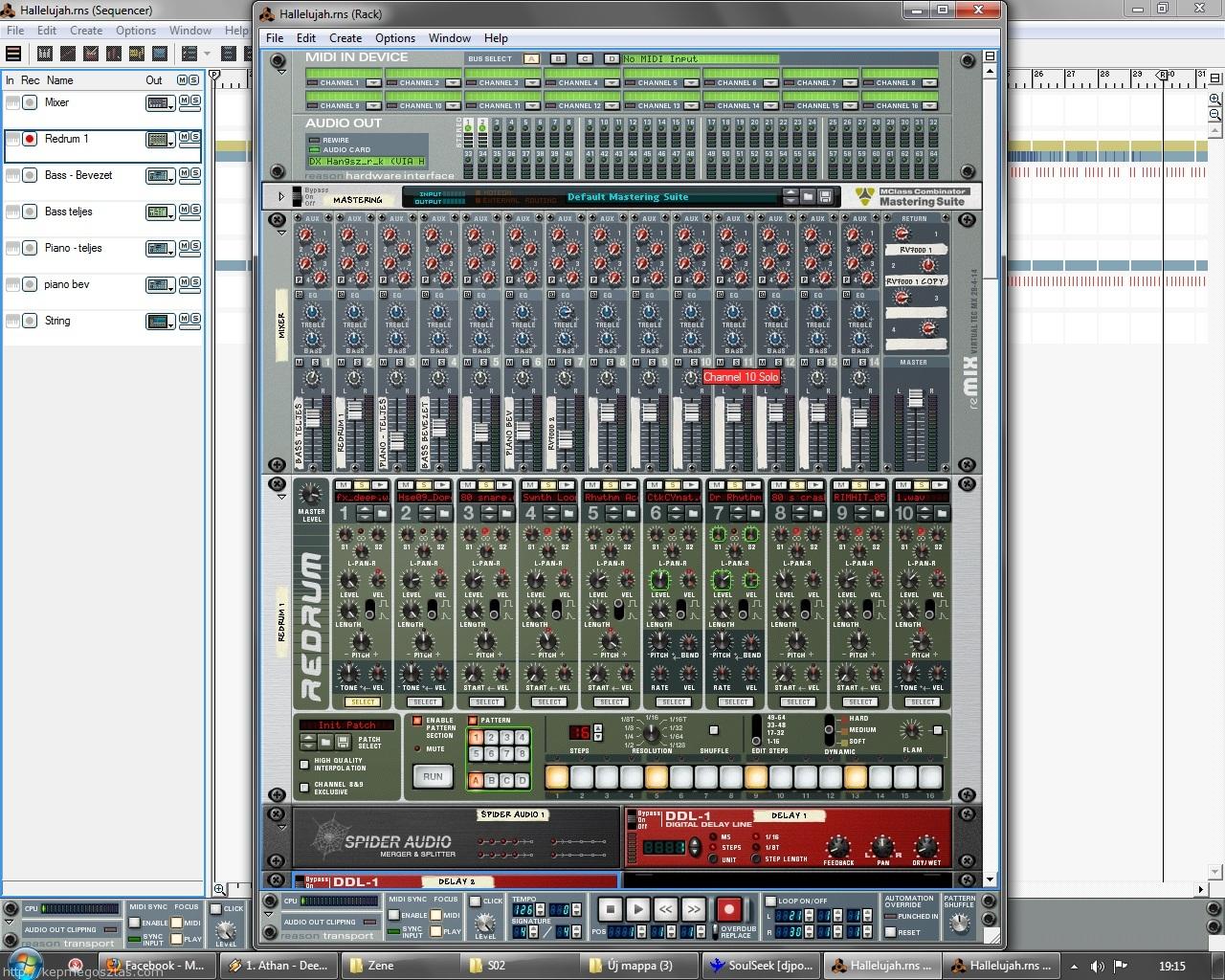
Task: Browse a sample for Redrum channel 1
Action: (x=382, y=514)
